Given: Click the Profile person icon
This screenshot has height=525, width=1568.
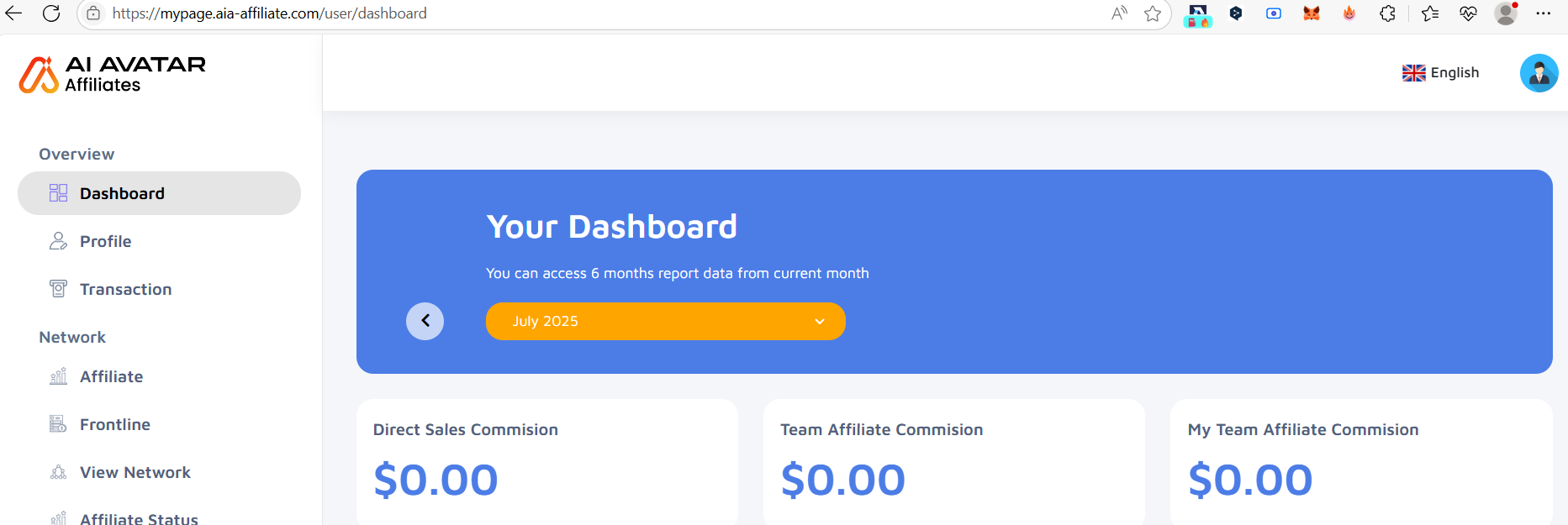Looking at the screenshot, I should pyautogui.click(x=58, y=241).
